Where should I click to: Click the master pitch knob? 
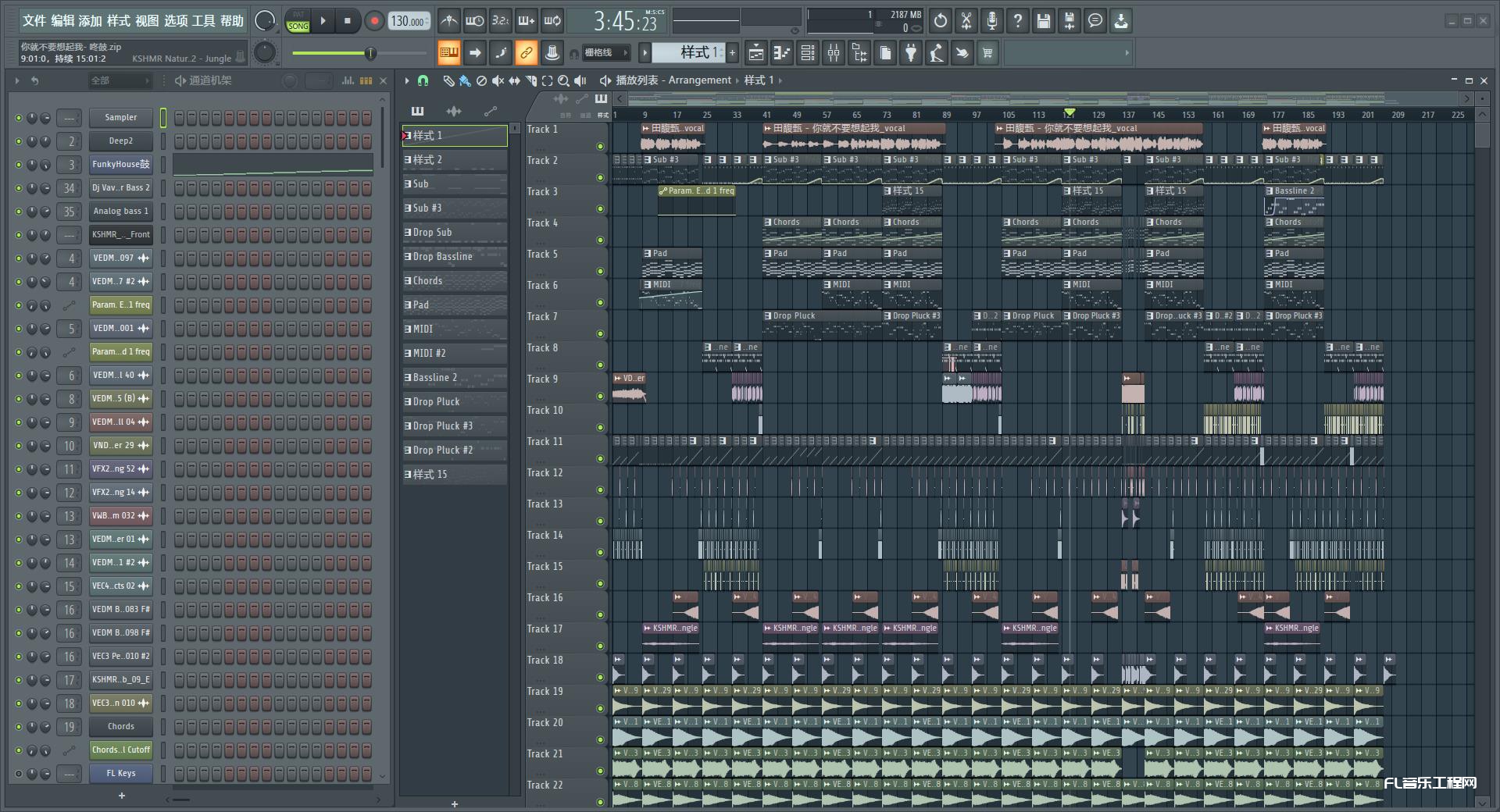(265, 52)
